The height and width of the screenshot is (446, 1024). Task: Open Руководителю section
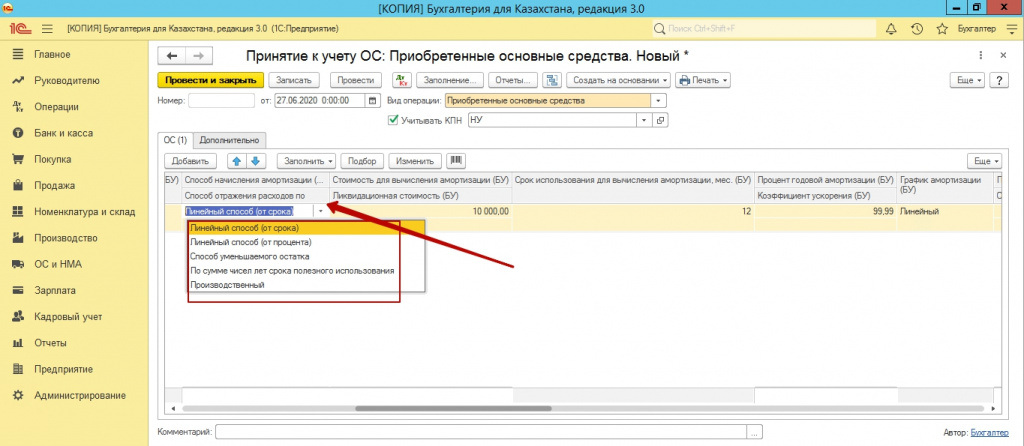point(67,81)
